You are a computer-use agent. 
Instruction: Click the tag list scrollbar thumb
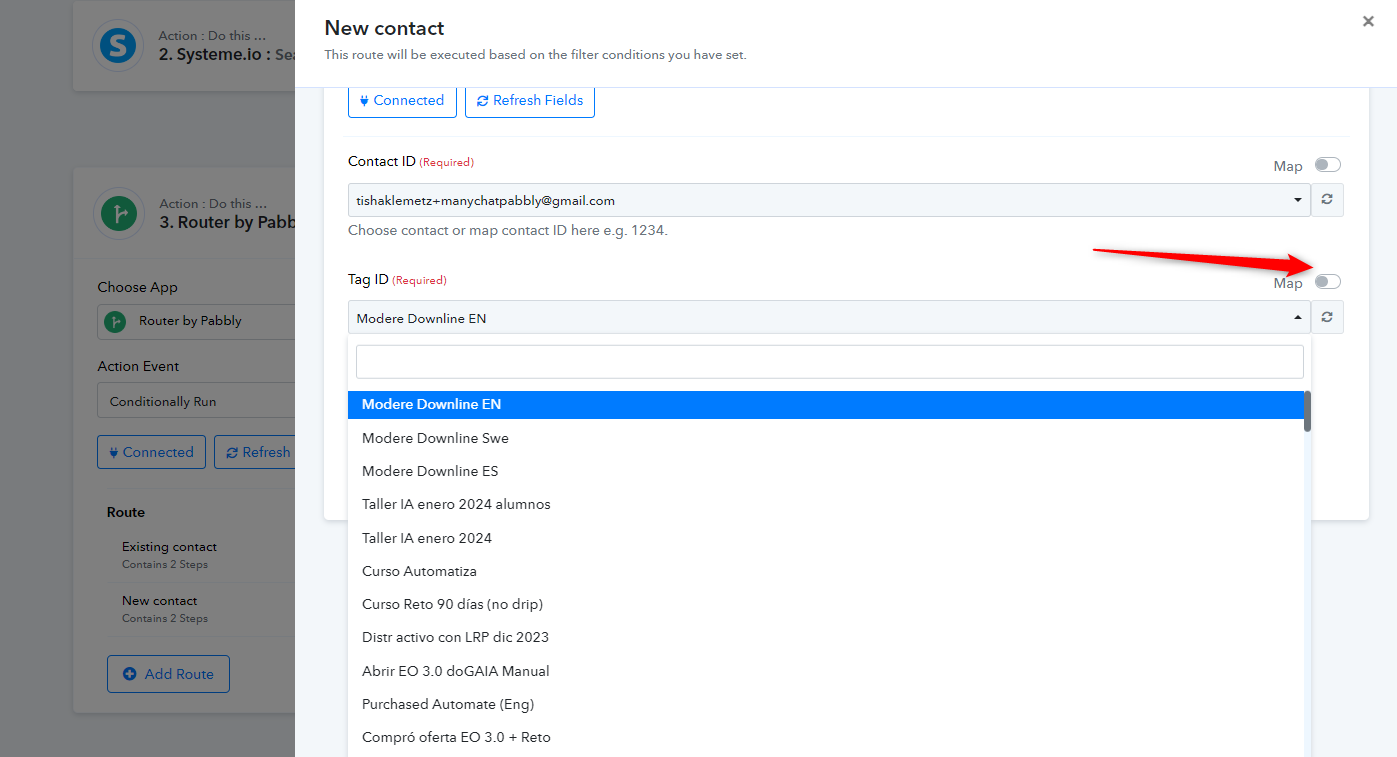(x=1307, y=411)
